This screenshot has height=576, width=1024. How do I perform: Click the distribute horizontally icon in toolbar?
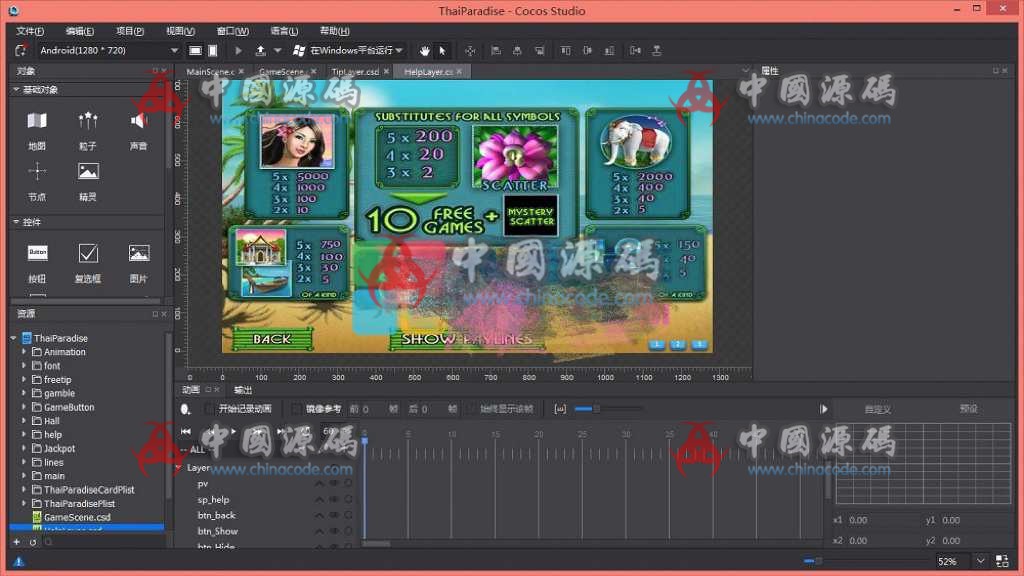click(x=635, y=50)
